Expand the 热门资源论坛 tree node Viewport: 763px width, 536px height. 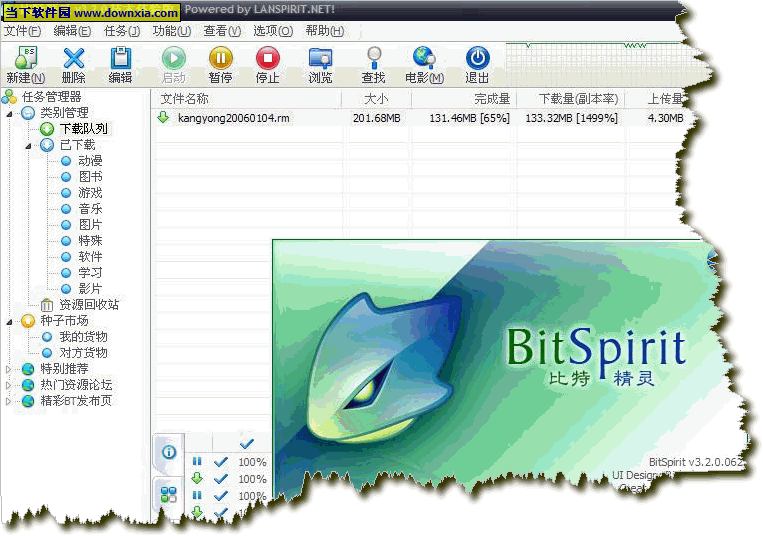click(8, 386)
